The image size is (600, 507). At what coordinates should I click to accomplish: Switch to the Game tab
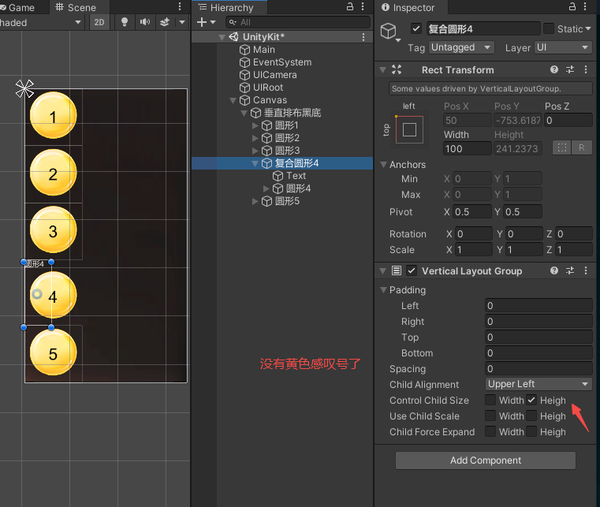click(18, 7)
